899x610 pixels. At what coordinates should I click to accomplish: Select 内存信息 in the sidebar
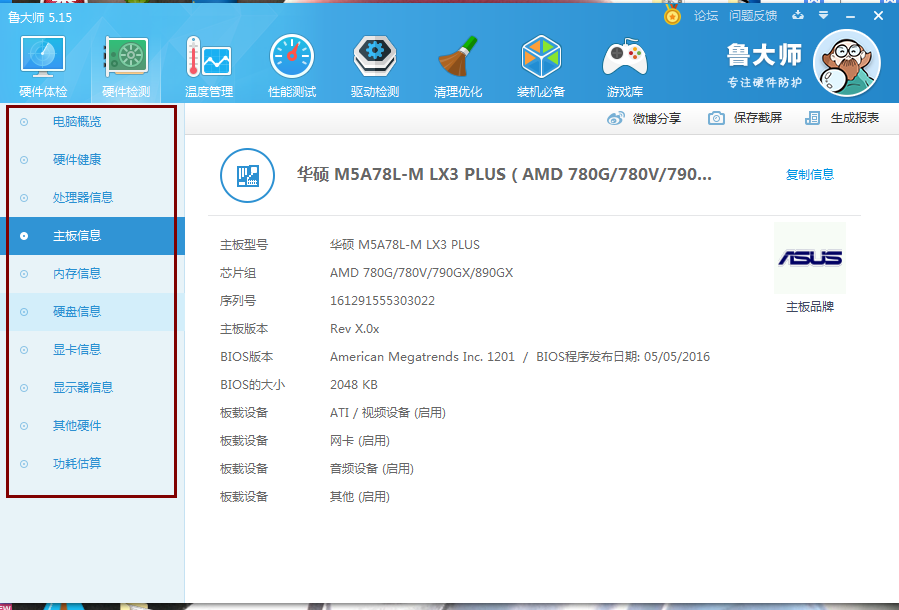(x=92, y=273)
